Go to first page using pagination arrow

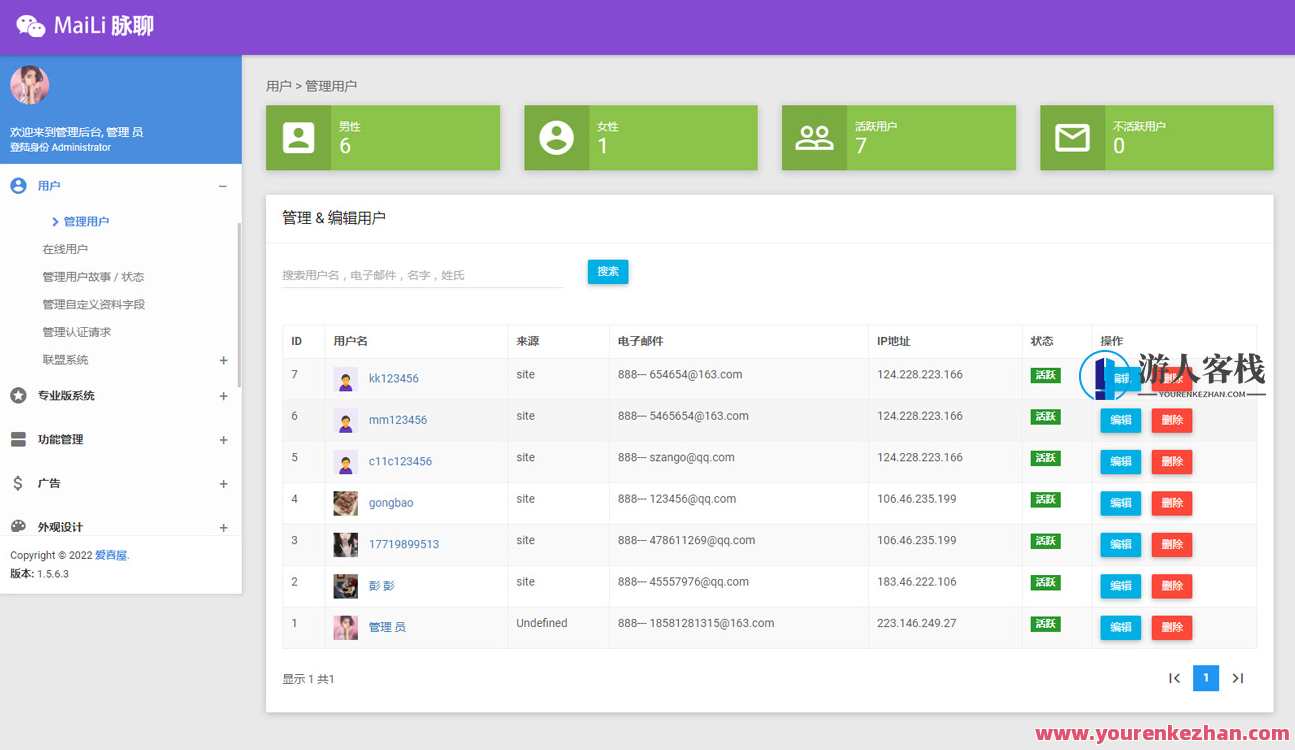[1174, 678]
